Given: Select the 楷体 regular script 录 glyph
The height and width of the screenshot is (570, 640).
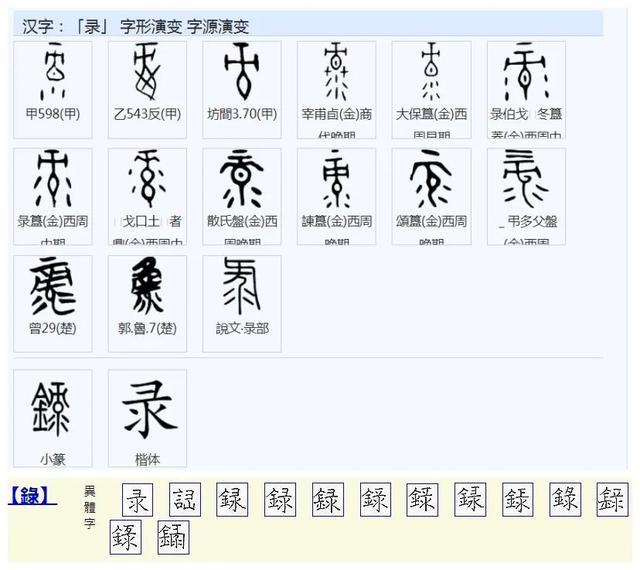Looking at the screenshot, I should tap(147, 408).
